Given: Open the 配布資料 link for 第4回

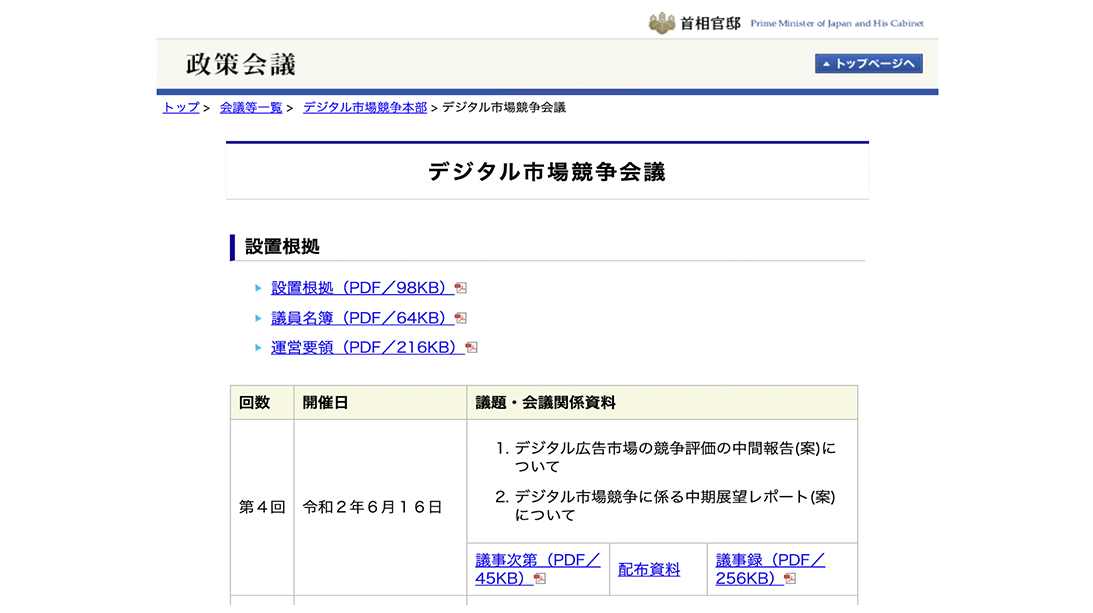Looking at the screenshot, I should [649, 570].
